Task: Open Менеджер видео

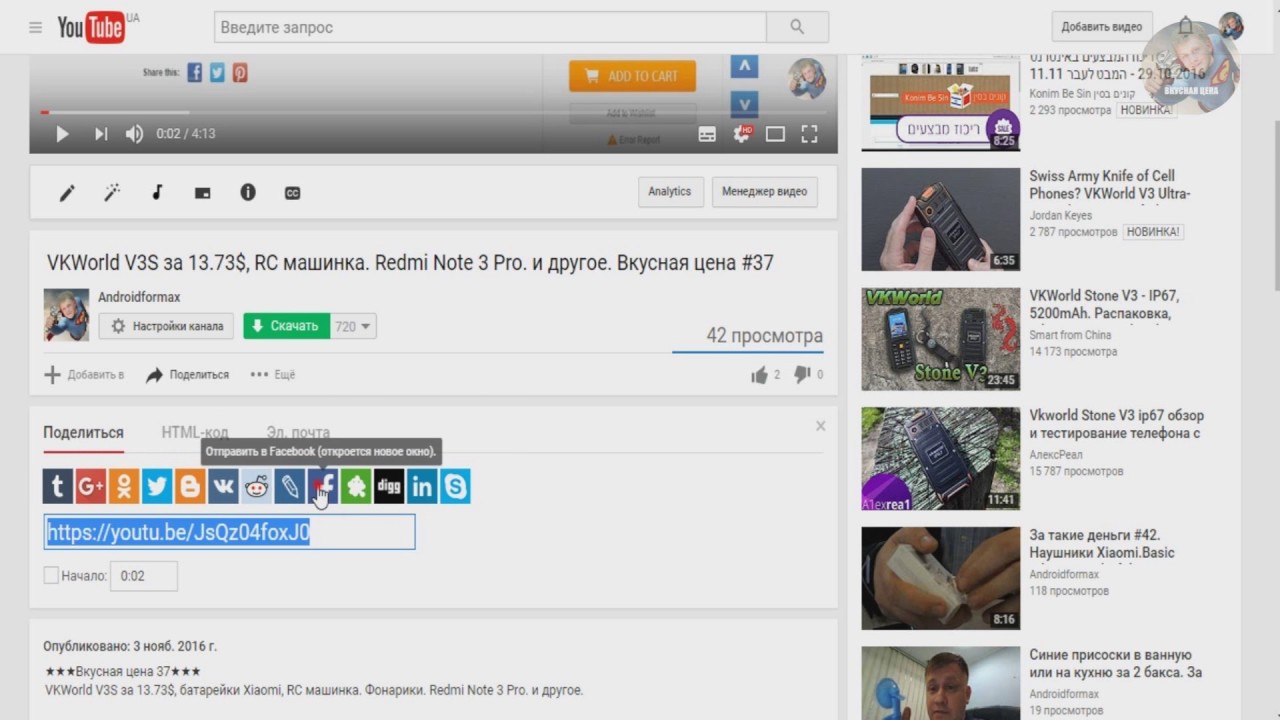Action: pyautogui.click(x=765, y=192)
